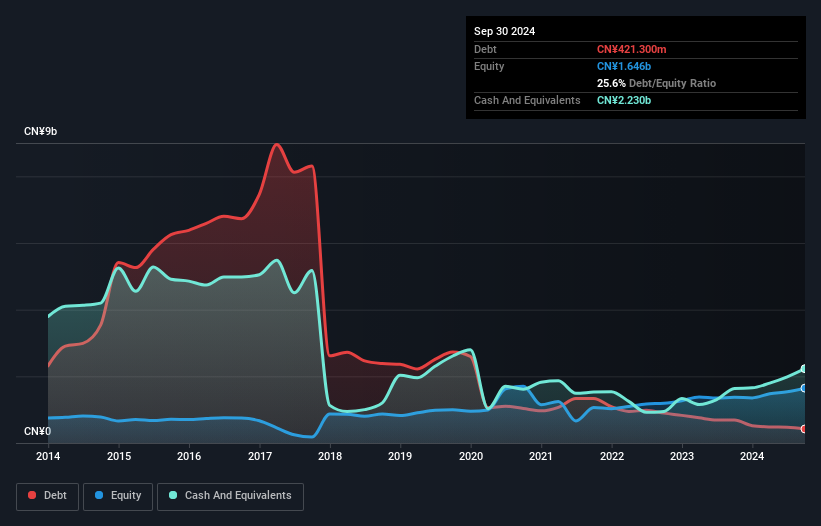Click the 2022 x-axis label
The width and height of the screenshot is (821, 526).
[612, 456]
